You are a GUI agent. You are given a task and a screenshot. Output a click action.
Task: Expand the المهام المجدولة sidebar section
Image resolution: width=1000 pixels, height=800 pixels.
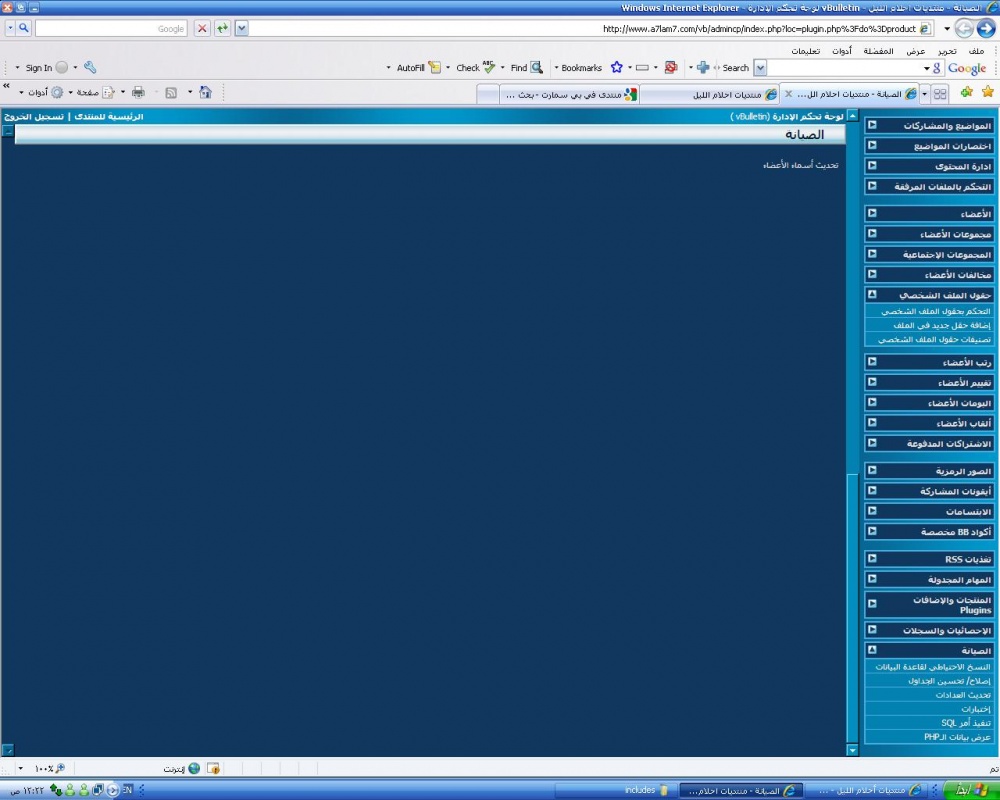tap(872, 579)
